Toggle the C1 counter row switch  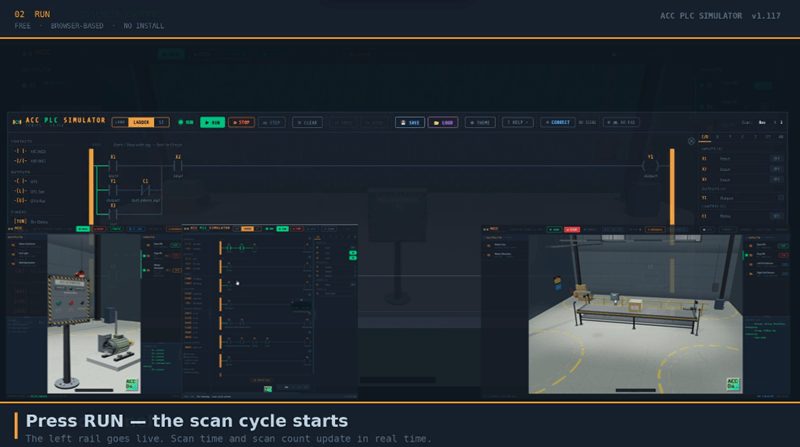(x=777, y=216)
